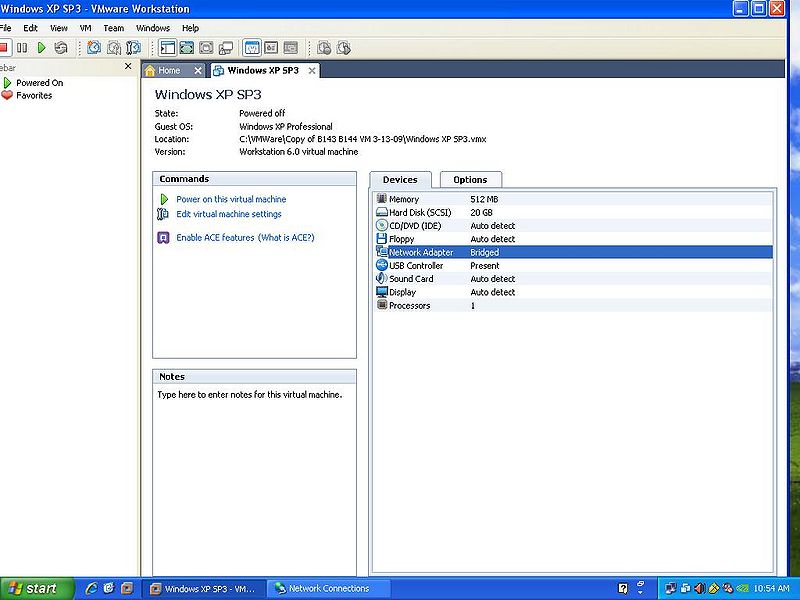Open the VM menu
The image size is (800, 600).
[85, 28]
